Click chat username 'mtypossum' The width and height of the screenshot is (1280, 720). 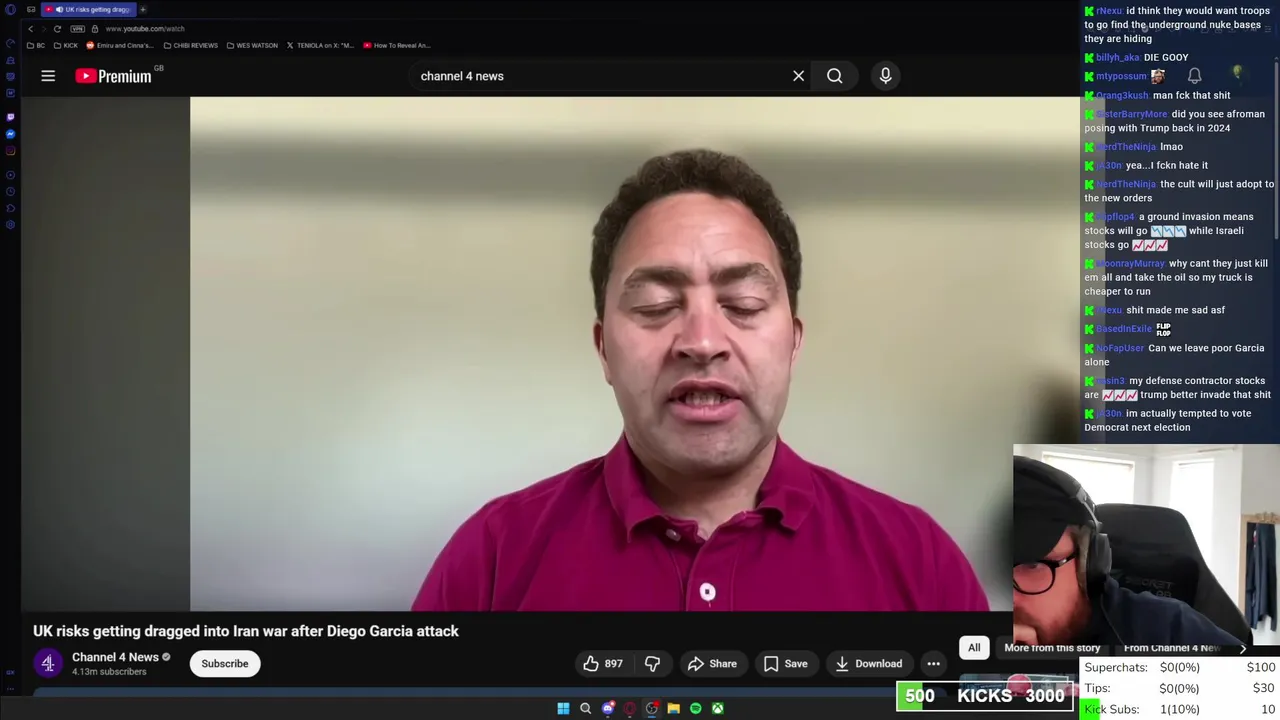(1121, 76)
